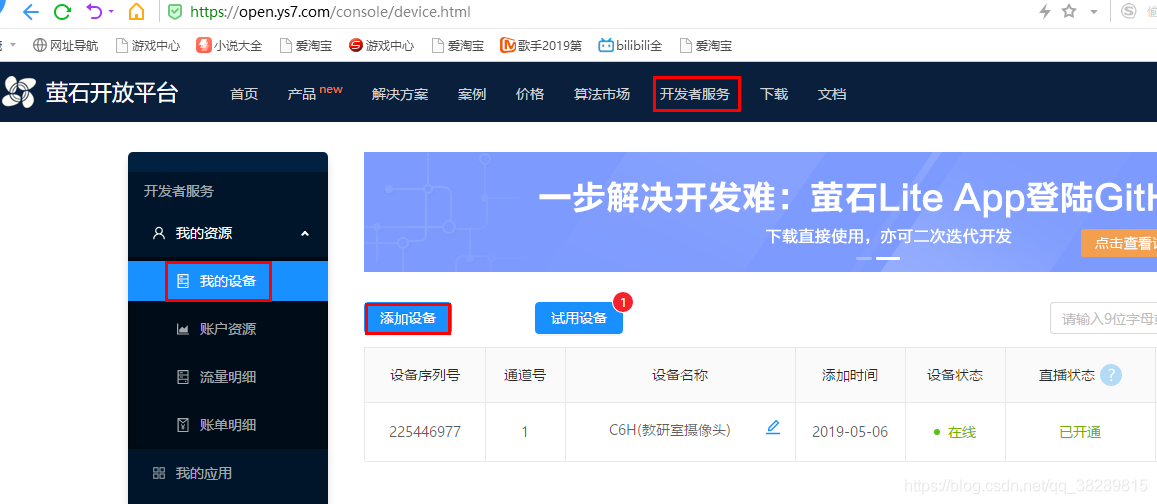Select the second banner carousel indicator
This screenshot has height=504, width=1157.
[888, 258]
